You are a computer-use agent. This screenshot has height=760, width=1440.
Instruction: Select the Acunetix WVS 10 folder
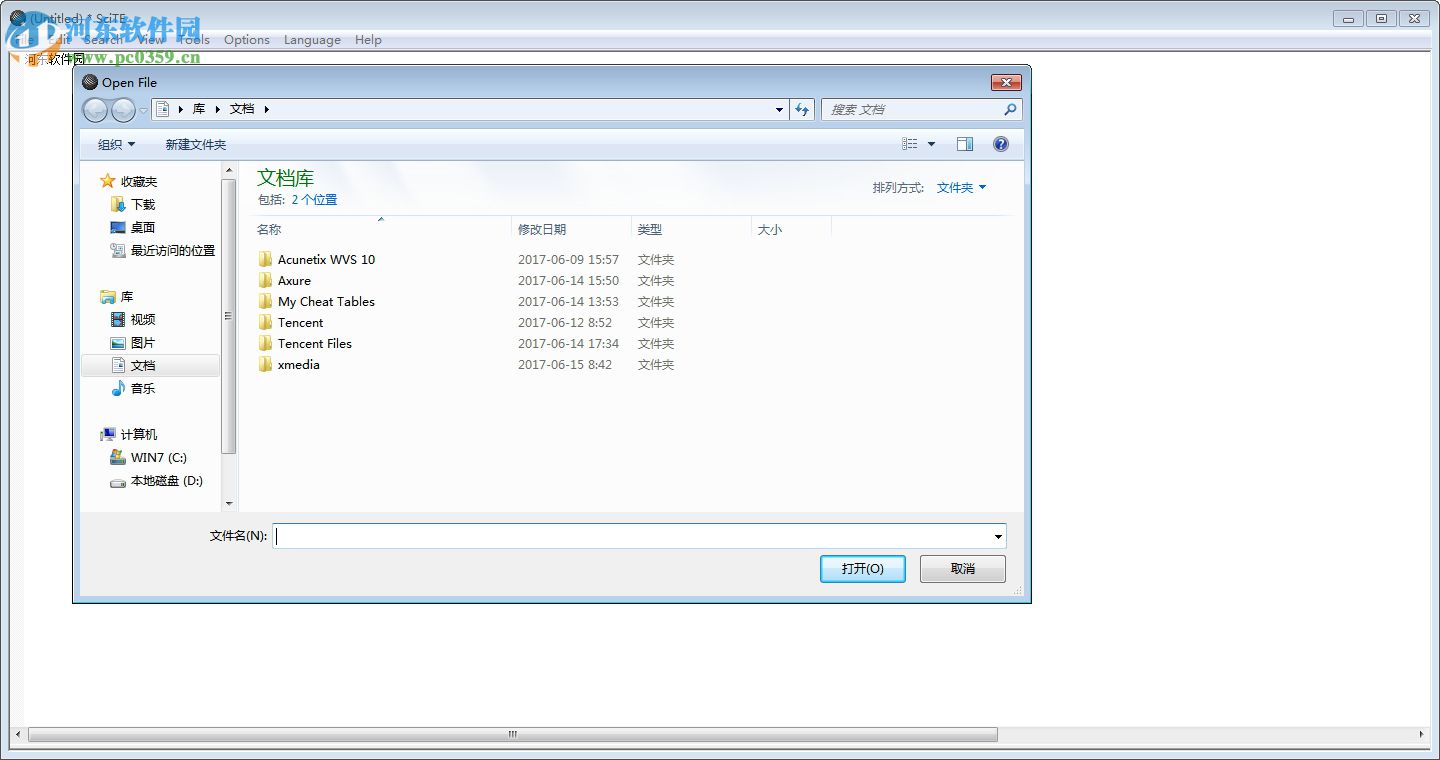coord(316,259)
